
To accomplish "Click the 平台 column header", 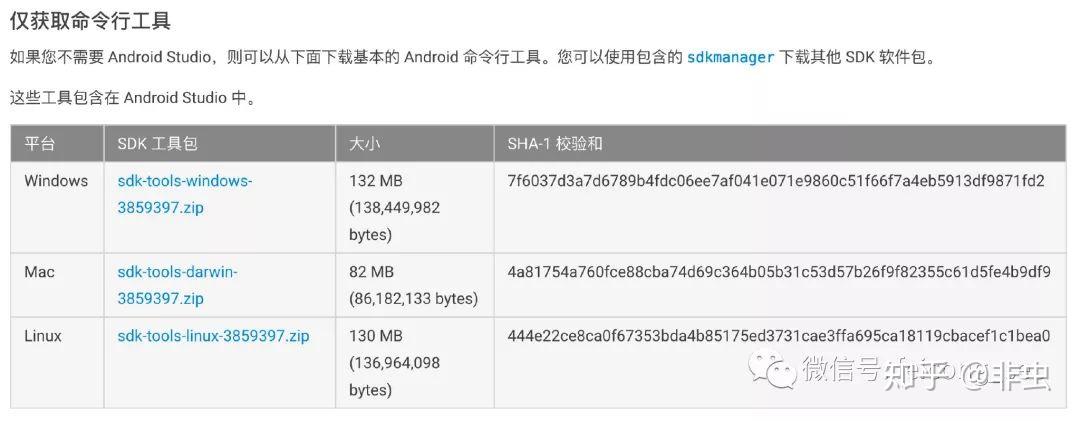I will pyautogui.click(x=39, y=144).
